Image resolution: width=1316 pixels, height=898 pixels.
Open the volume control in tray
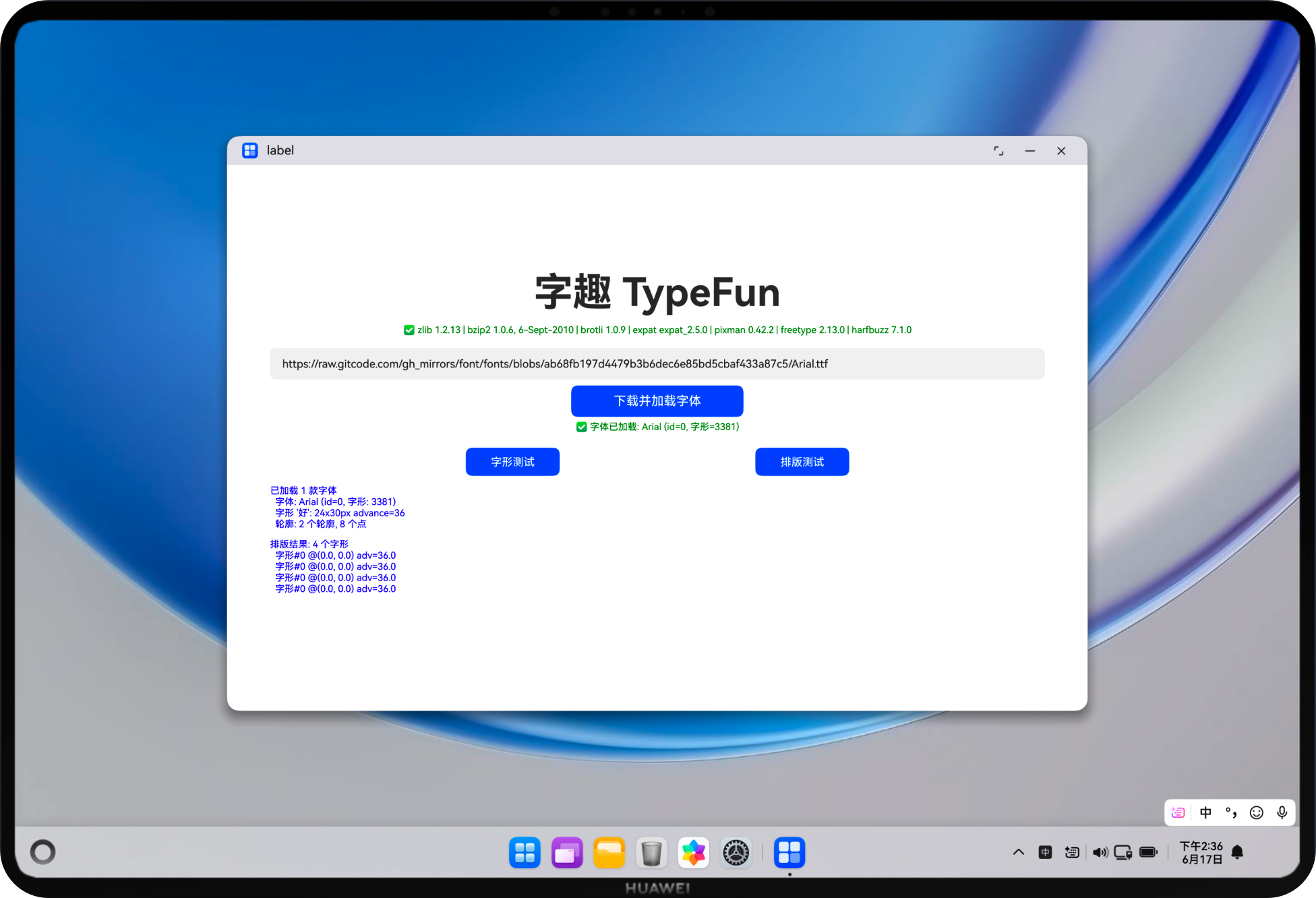pyautogui.click(x=1100, y=853)
